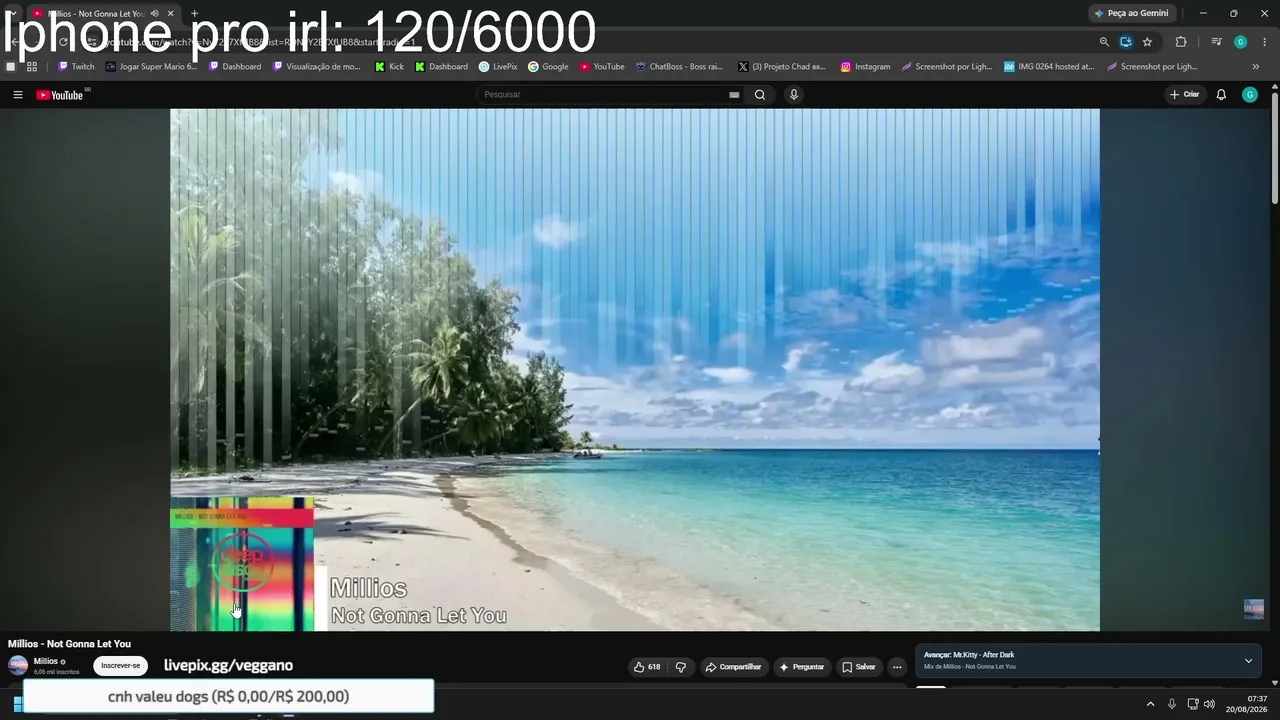Open the volume tray icon
The image size is (1280, 720).
pyautogui.click(x=1209, y=704)
